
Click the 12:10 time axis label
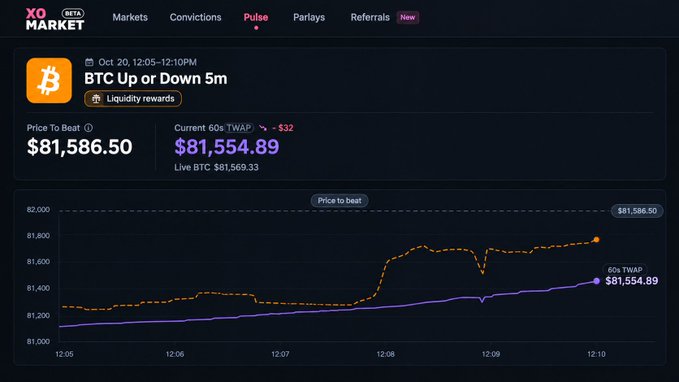pos(596,354)
